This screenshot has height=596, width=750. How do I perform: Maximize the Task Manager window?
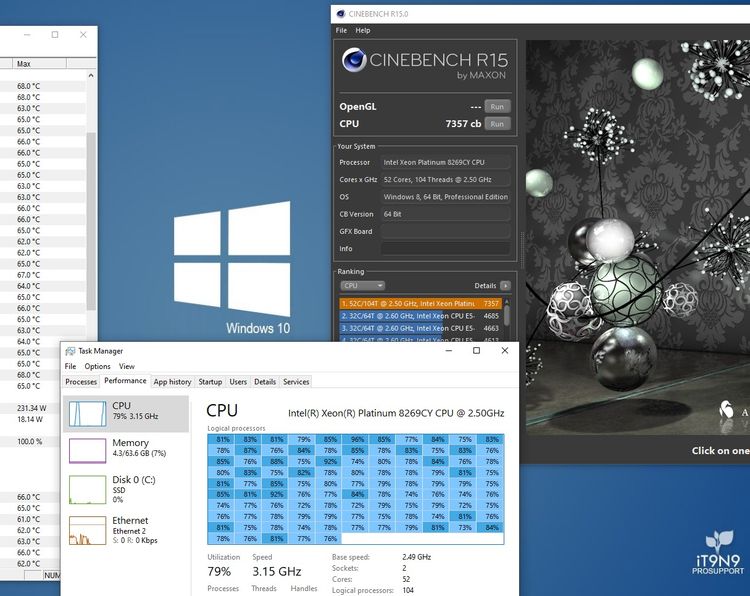[476, 351]
